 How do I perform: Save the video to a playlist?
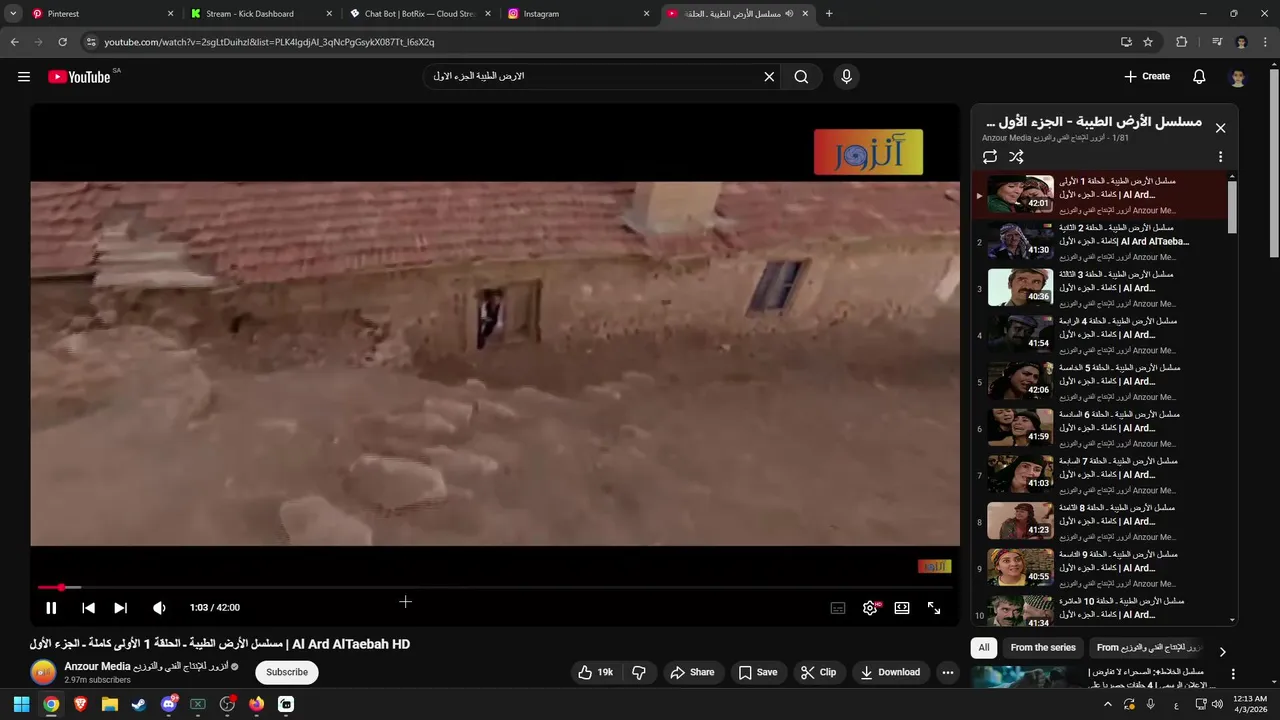pyautogui.click(x=758, y=672)
